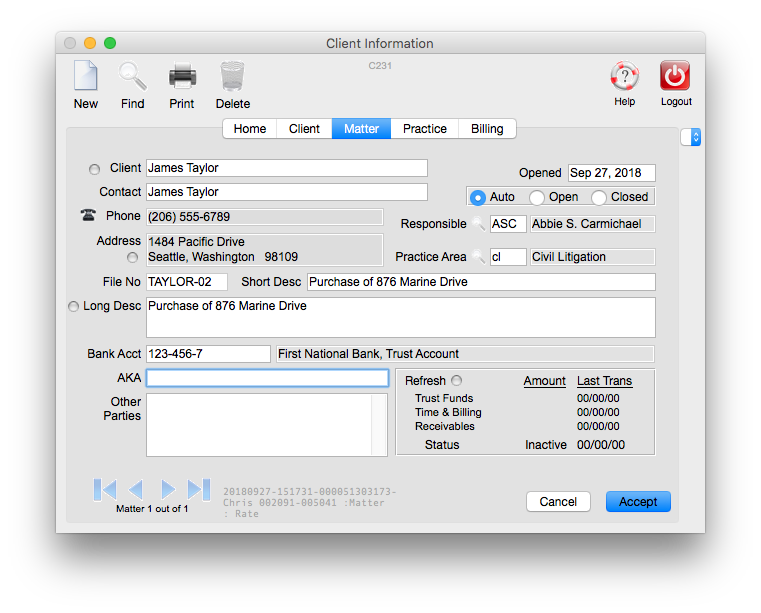761x613 pixels.
Task: Click the Print icon in toolbar
Action: click(x=182, y=77)
